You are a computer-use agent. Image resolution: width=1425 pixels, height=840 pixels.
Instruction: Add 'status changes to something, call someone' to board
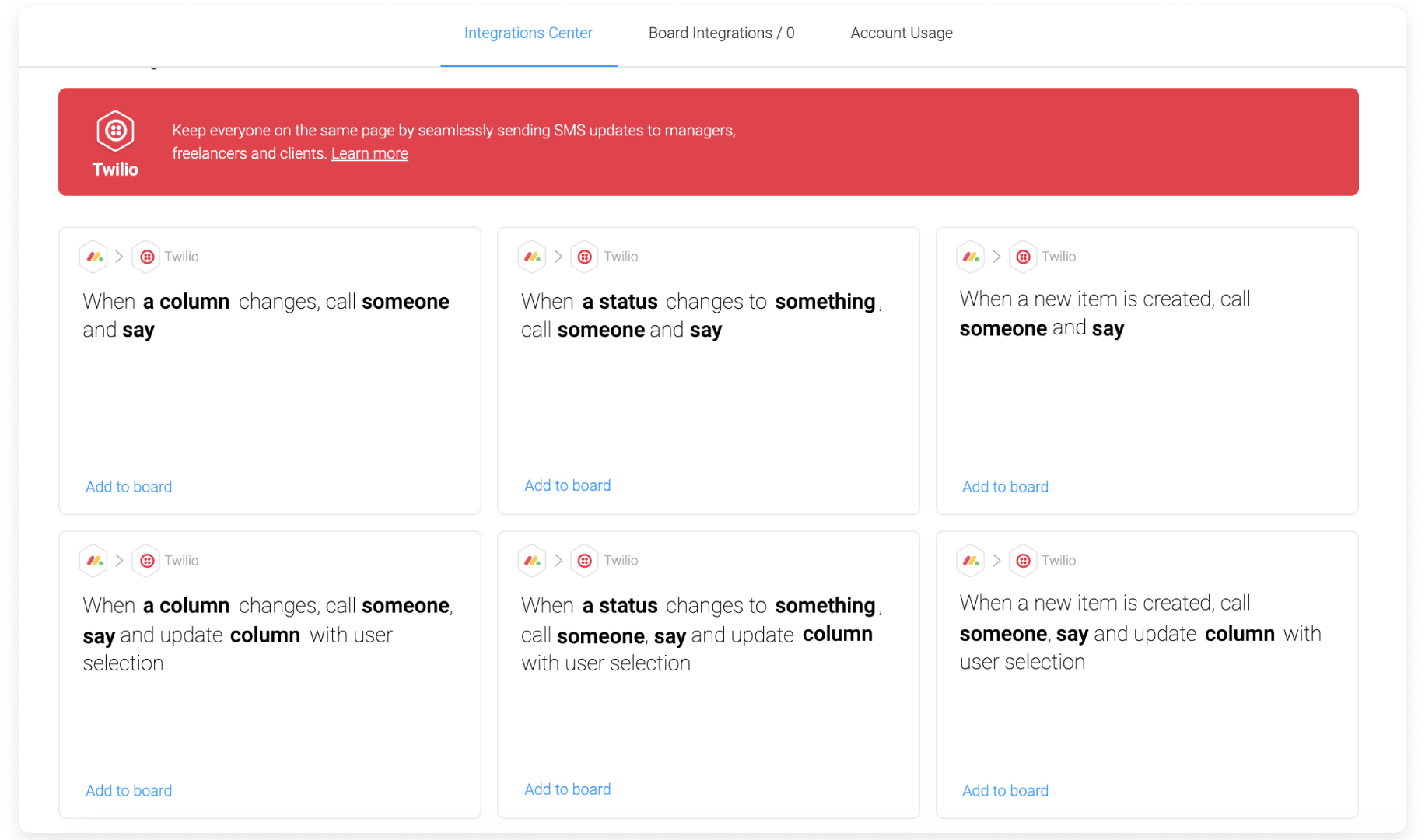click(x=568, y=485)
